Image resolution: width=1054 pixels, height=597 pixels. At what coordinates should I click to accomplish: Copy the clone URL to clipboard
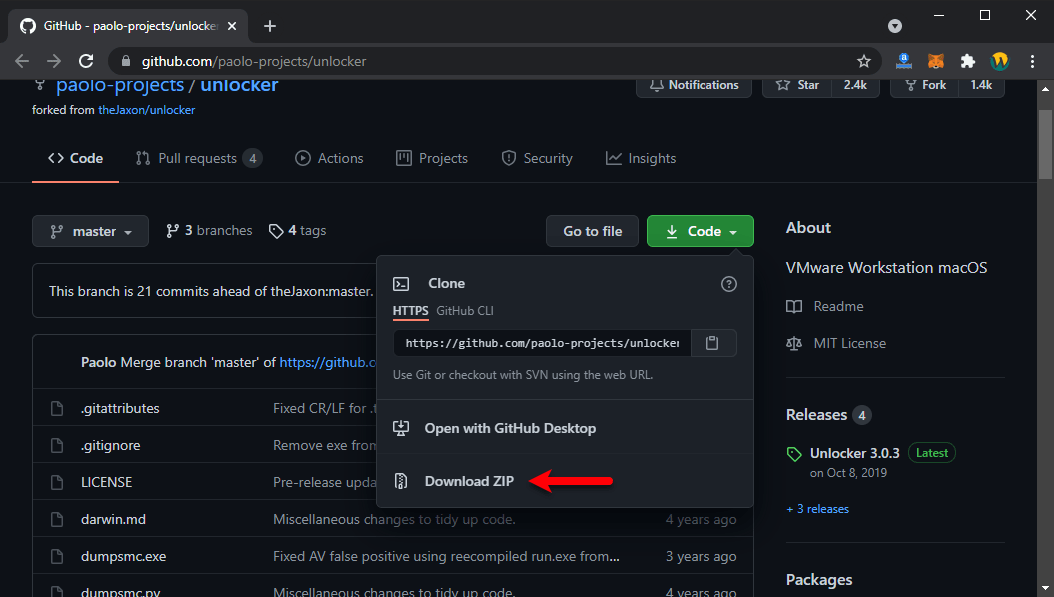point(713,343)
